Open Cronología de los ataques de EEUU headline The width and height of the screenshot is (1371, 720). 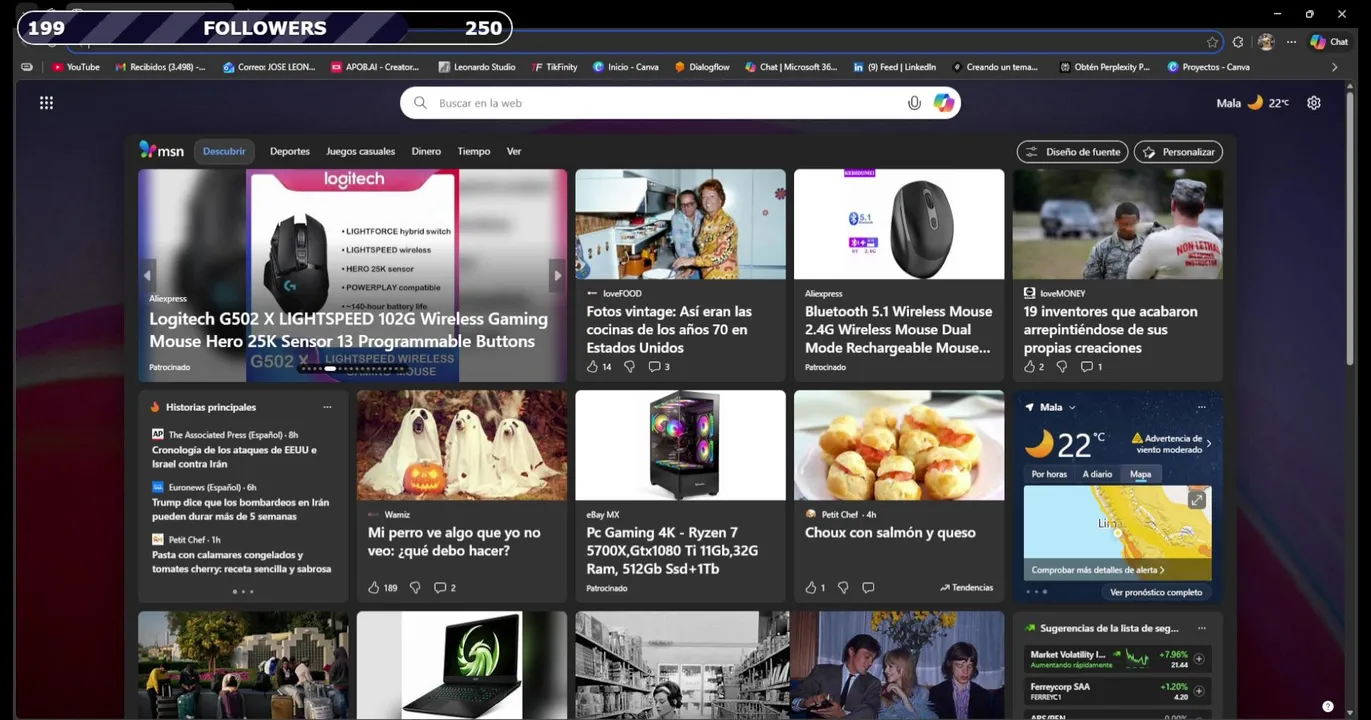pyautogui.click(x=234, y=457)
